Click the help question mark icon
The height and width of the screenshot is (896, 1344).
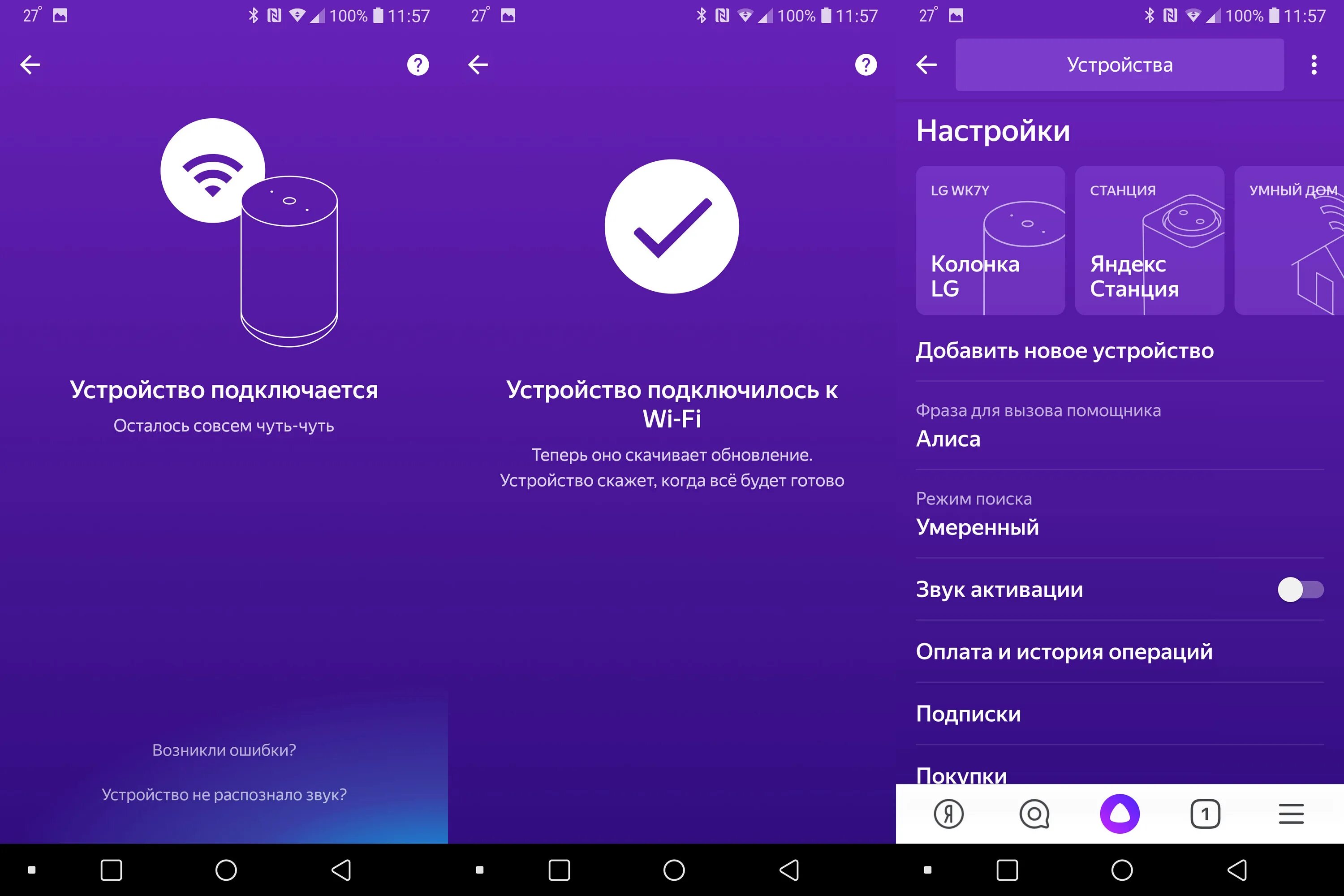click(417, 66)
